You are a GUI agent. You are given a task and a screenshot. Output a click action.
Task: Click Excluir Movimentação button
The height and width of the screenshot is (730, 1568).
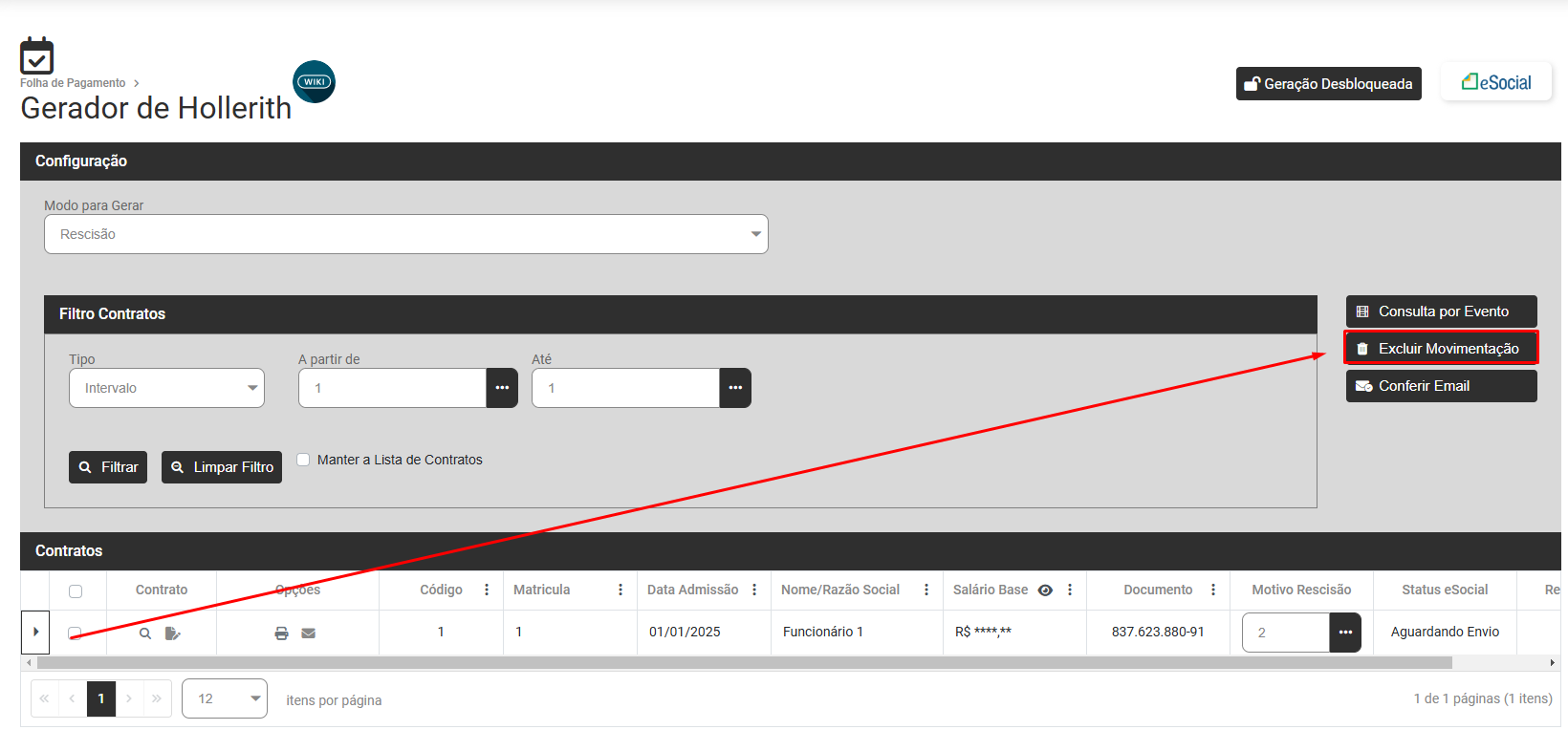point(1442,349)
